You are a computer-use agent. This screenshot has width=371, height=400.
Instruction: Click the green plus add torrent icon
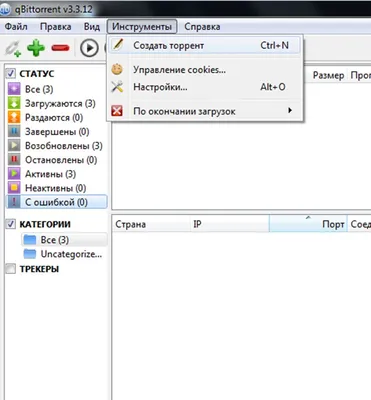click(36, 48)
